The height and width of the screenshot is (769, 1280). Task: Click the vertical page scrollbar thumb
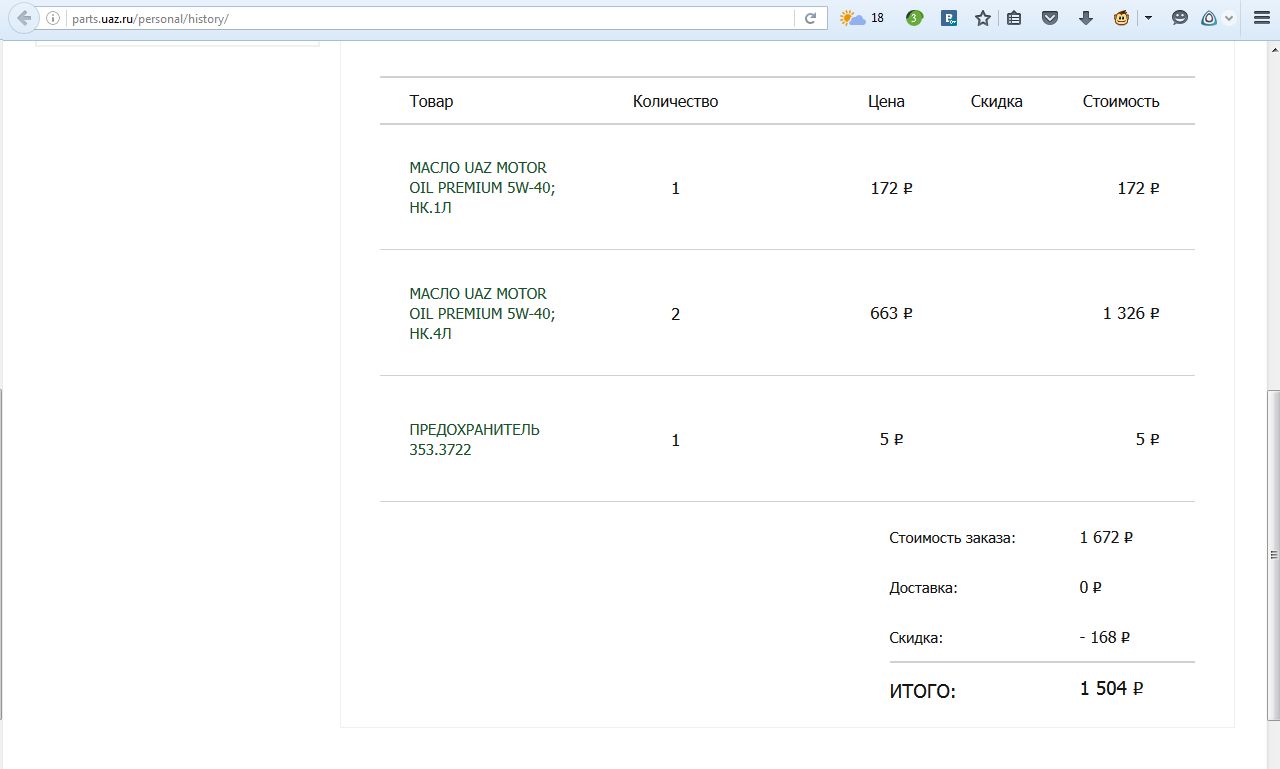click(x=1273, y=555)
